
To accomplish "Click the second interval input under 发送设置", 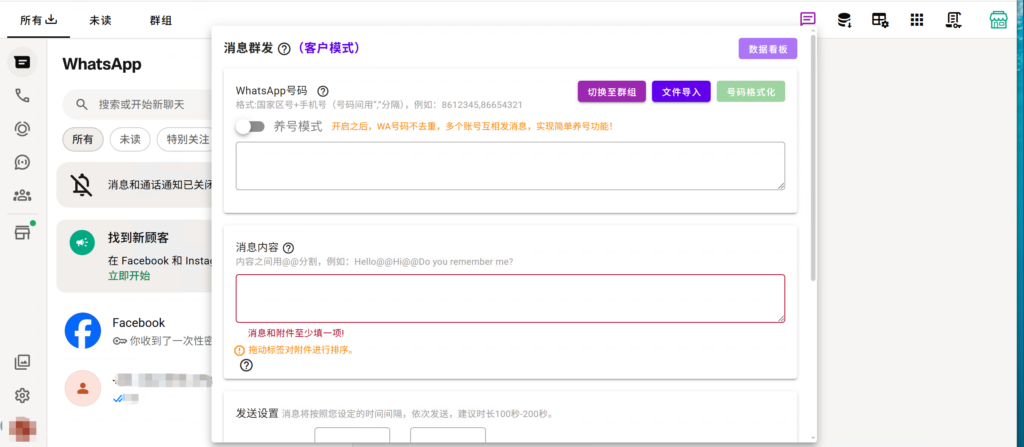I will pos(448,435).
